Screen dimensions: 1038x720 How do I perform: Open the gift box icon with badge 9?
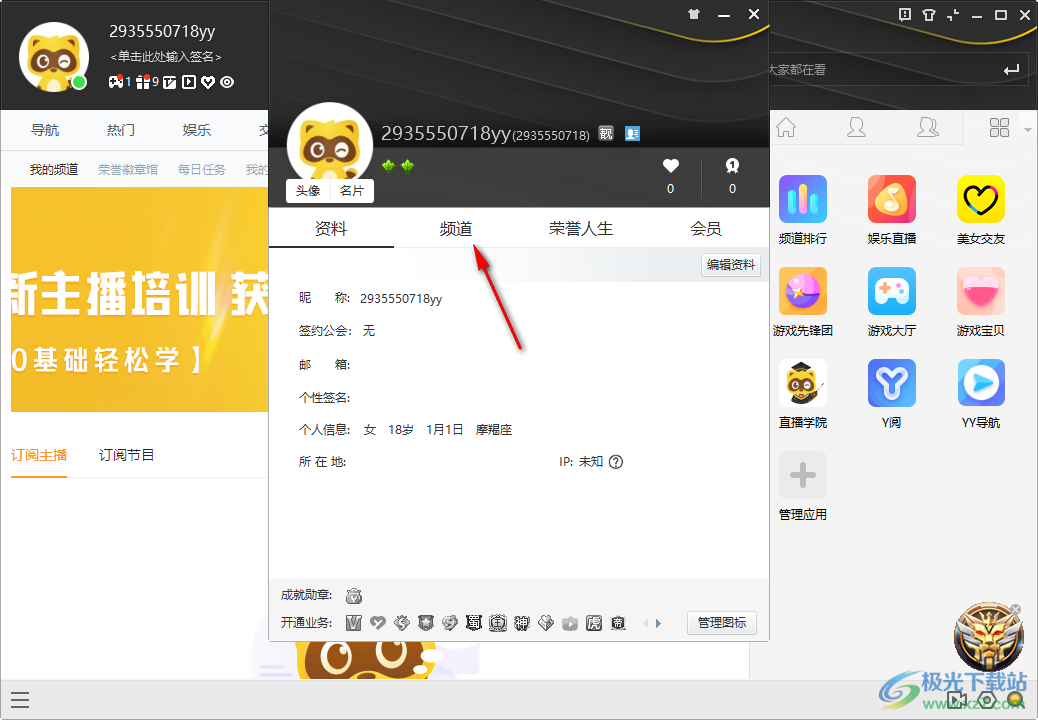click(x=143, y=82)
